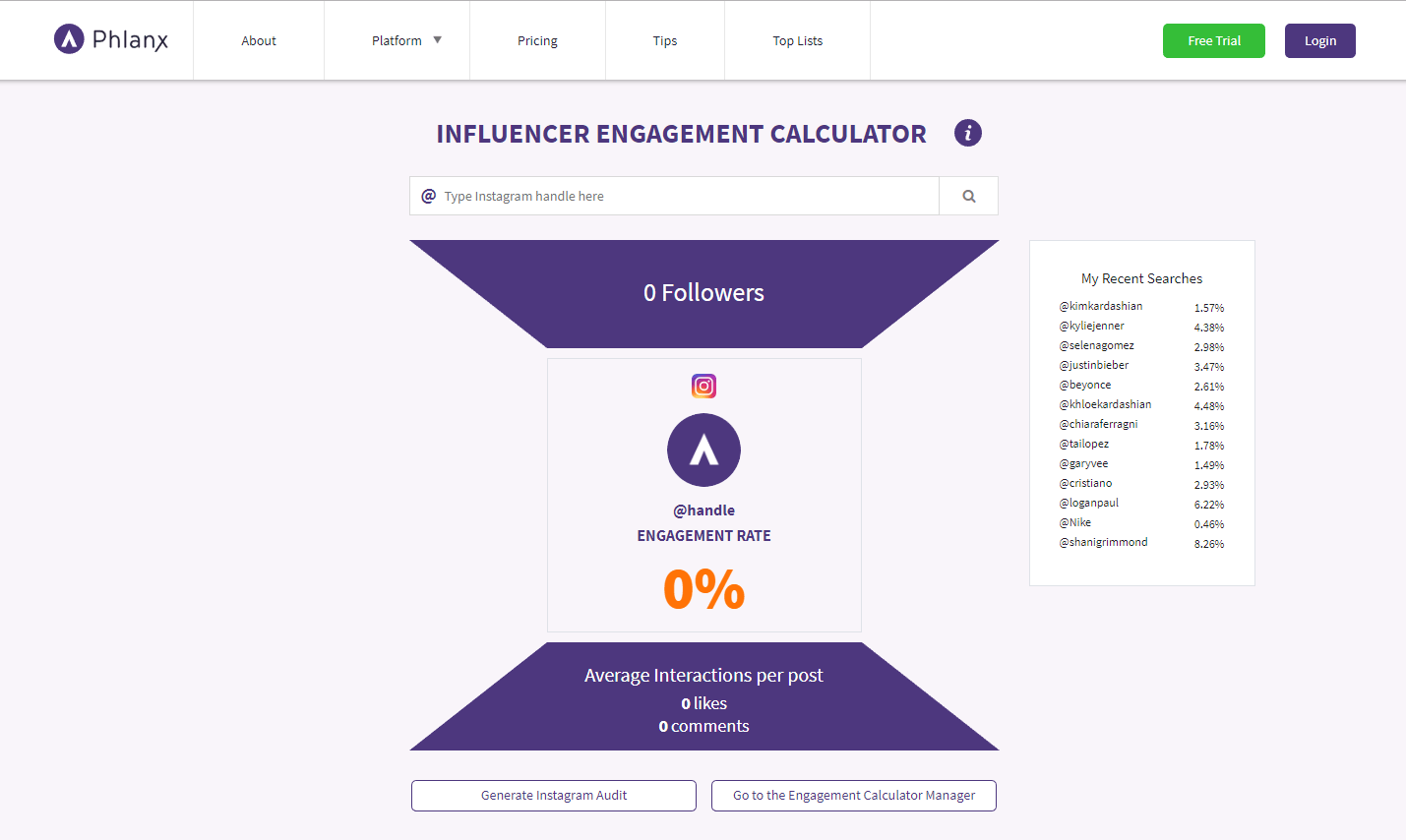The image size is (1406, 840).
Task: Start a Free Trial
Action: (1214, 40)
